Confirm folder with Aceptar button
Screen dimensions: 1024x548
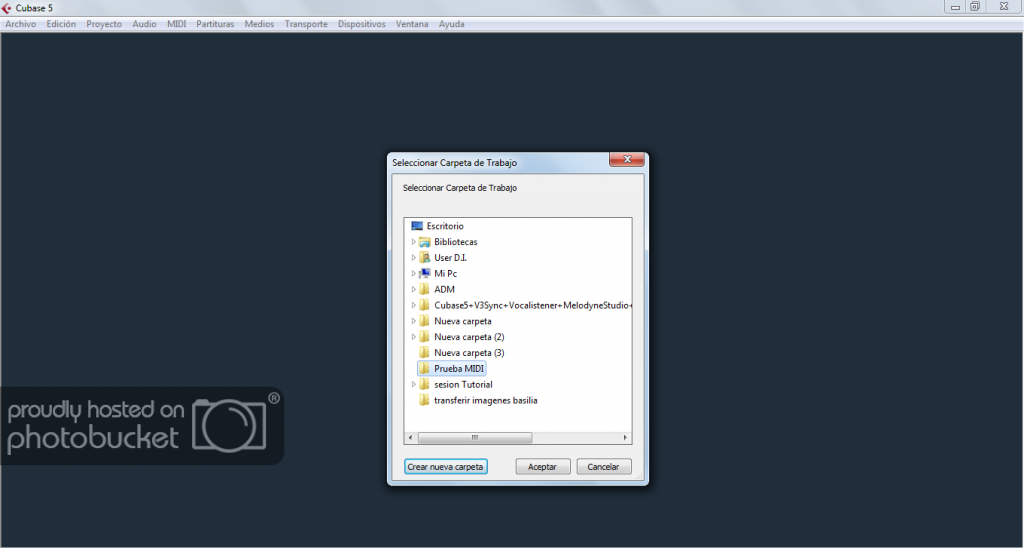pos(543,467)
